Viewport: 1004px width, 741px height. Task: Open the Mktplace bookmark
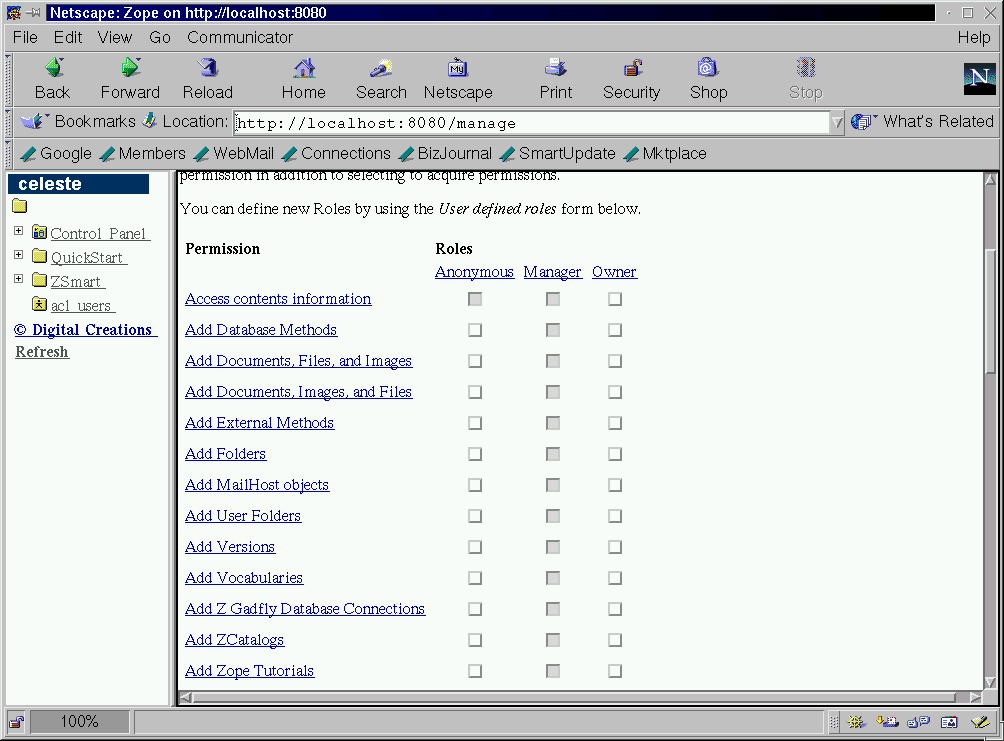(x=665, y=154)
